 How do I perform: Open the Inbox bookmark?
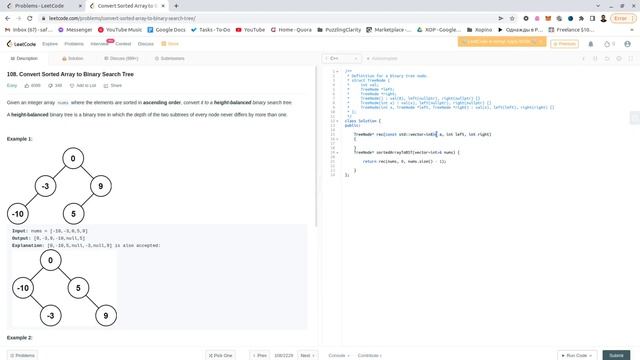(29, 30)
